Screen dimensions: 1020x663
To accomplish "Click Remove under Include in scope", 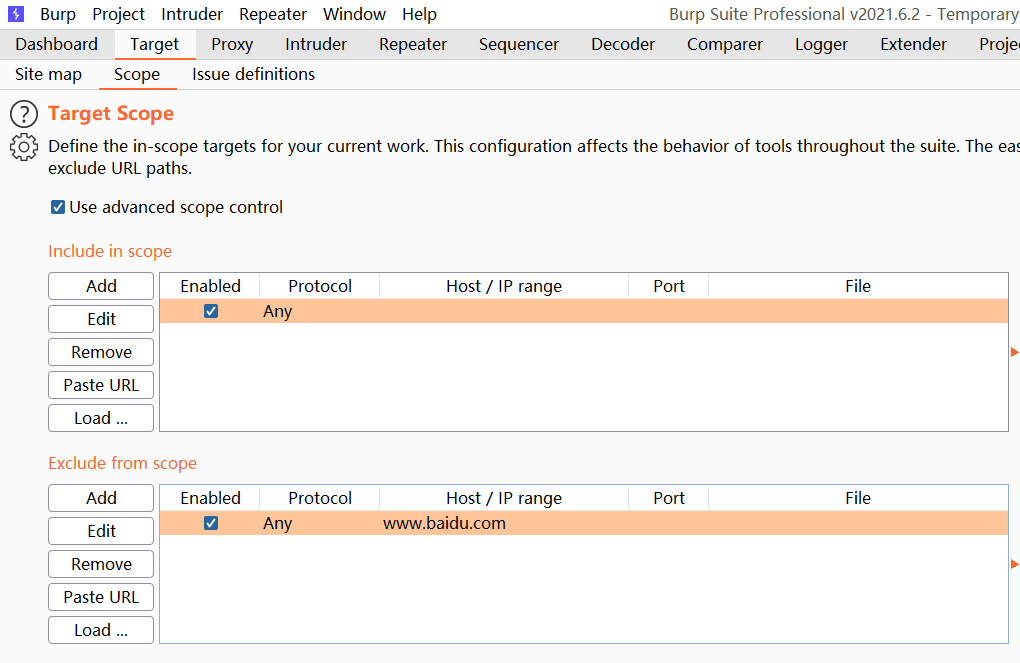I will pos(101,352).
